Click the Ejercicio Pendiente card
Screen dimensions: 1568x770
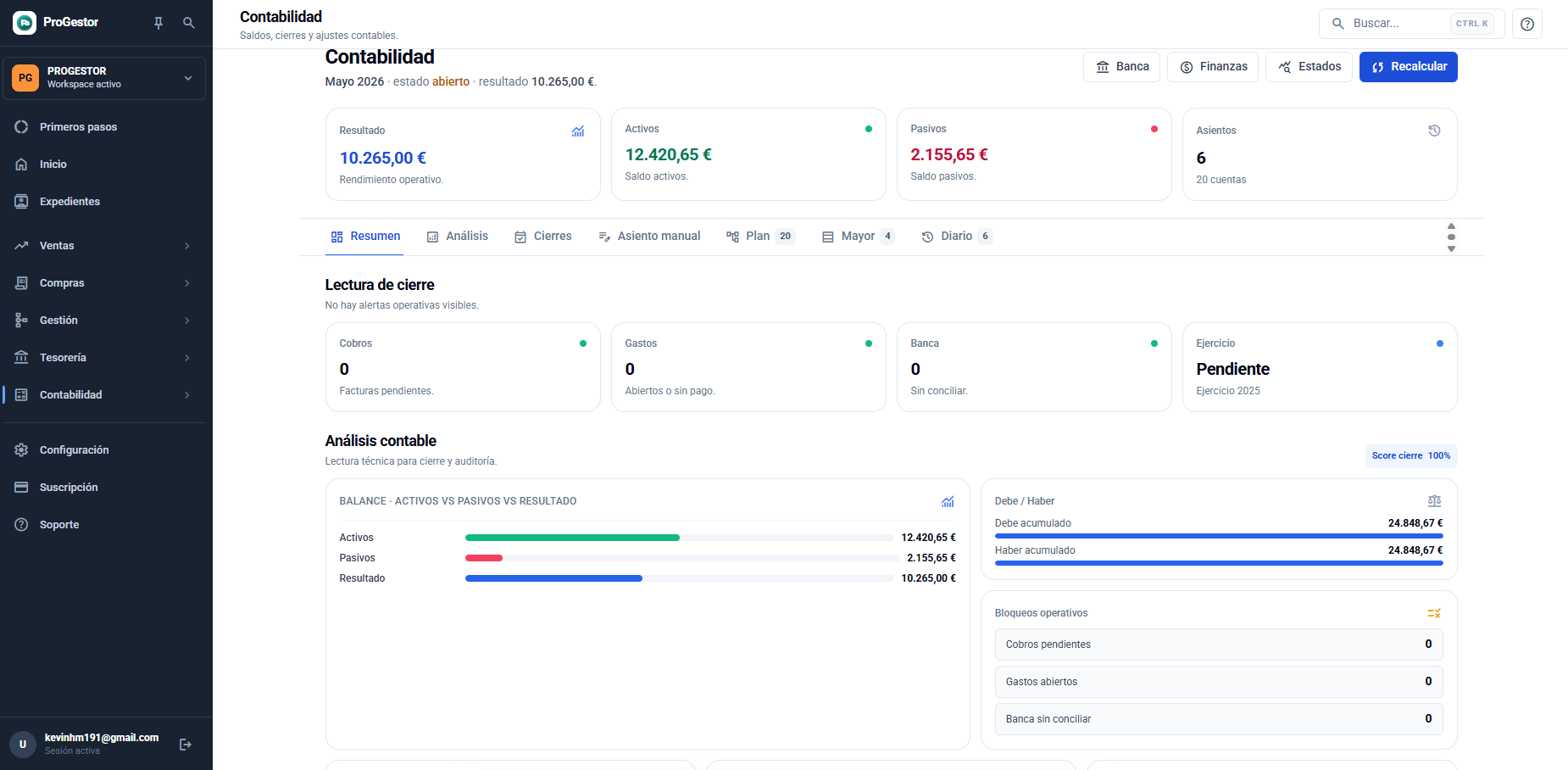click(x=1320, y=367)
